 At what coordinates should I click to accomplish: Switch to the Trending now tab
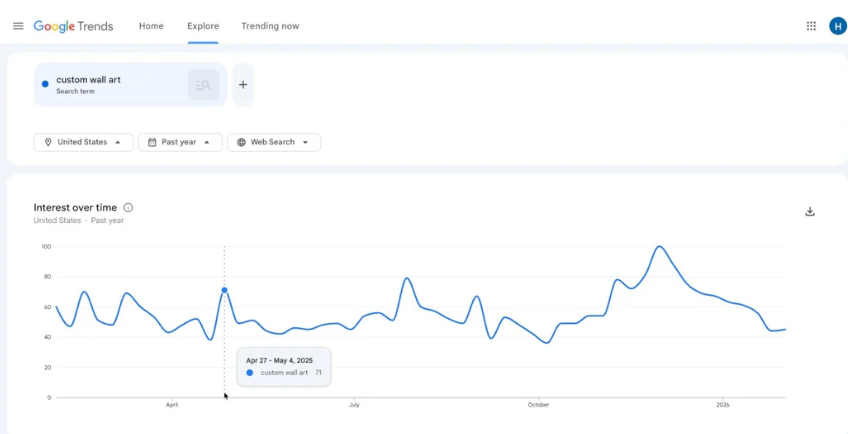270,26
